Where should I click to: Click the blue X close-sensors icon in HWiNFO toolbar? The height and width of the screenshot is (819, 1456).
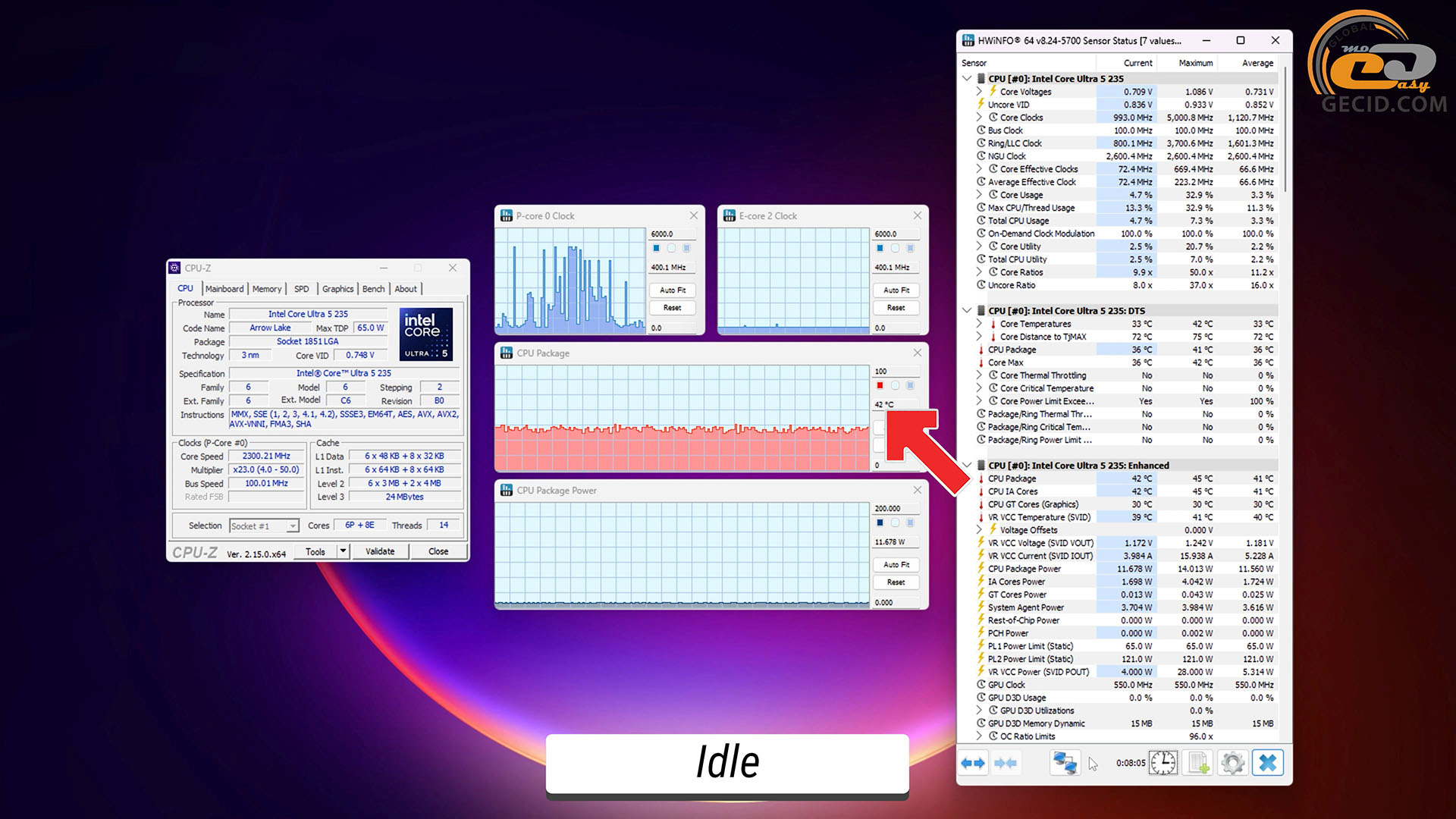click(1268, 763)
